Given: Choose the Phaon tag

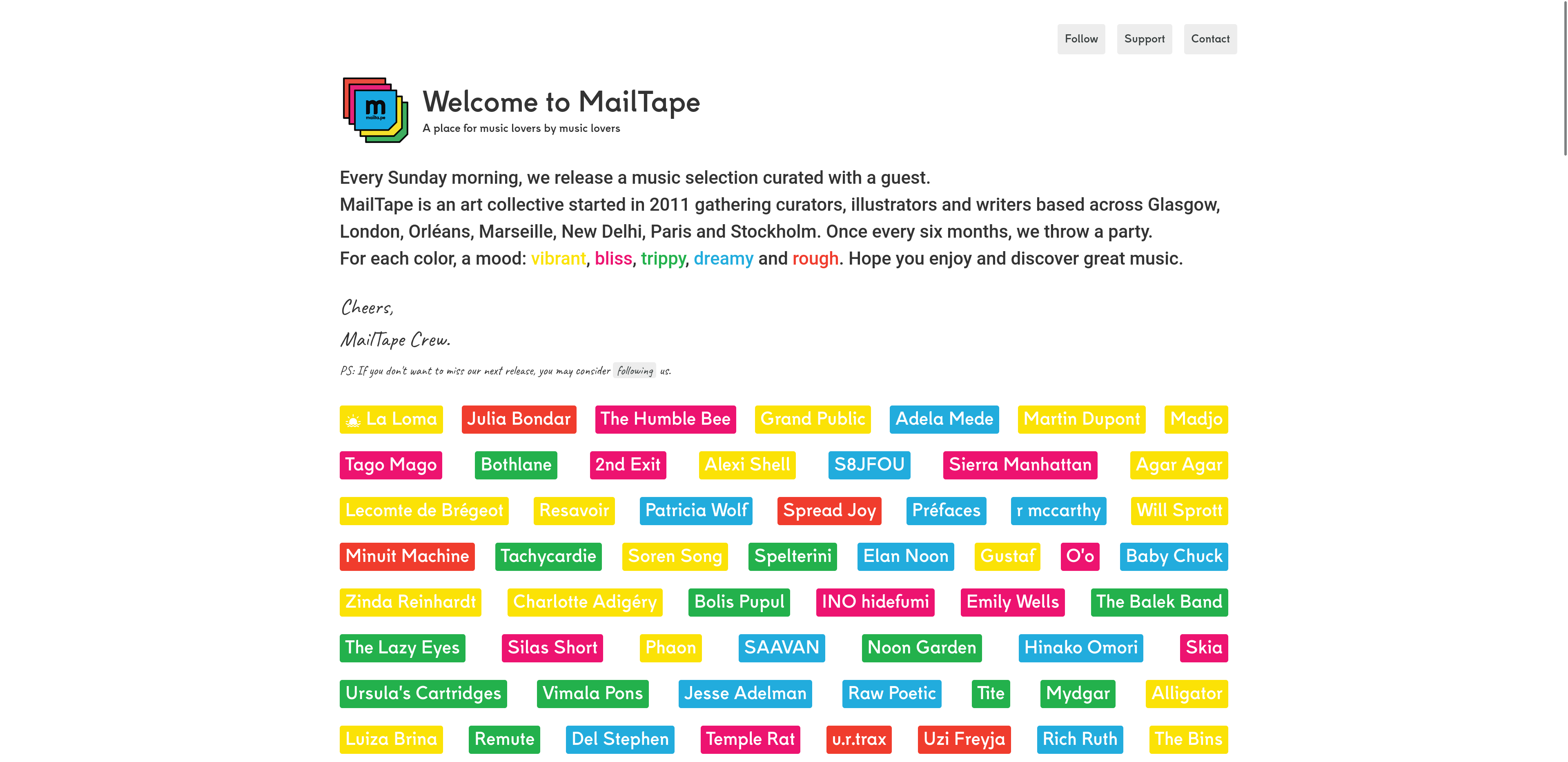Looking at the screenshot, I should click(670, 648).
